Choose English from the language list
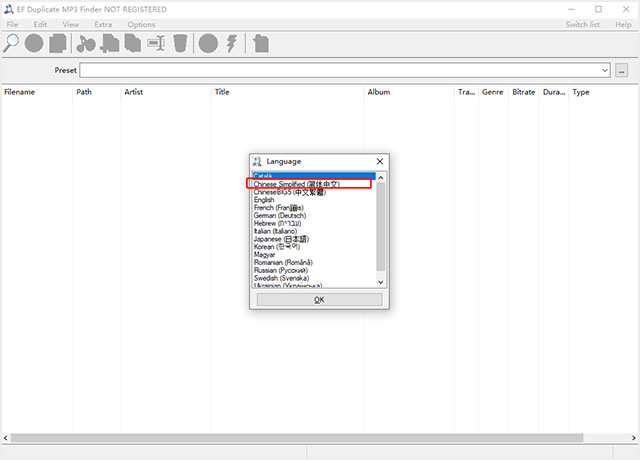Viewport: 640px width, 460px height. [264, 200]
